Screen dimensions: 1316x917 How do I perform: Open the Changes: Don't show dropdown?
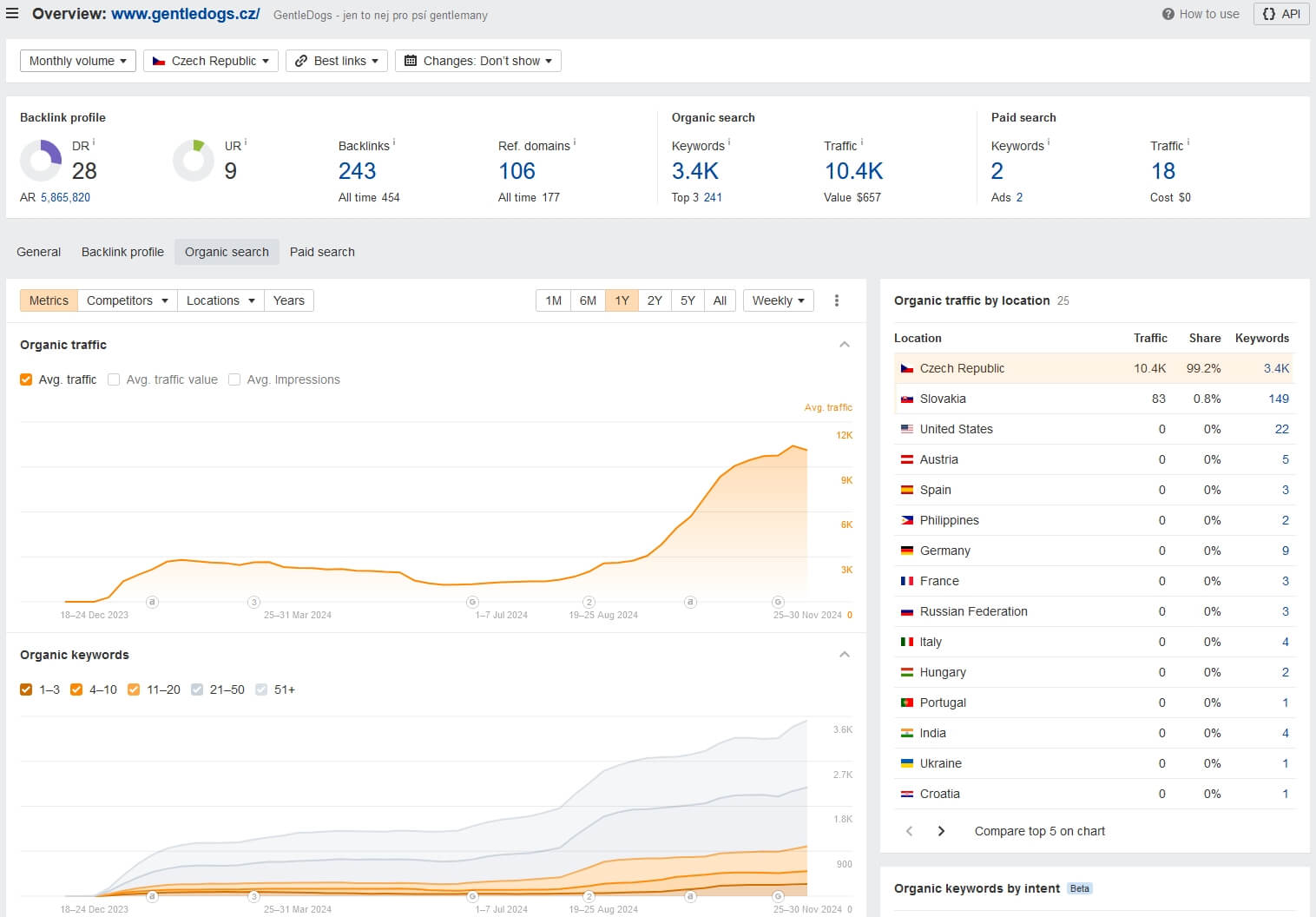[478, 61]
